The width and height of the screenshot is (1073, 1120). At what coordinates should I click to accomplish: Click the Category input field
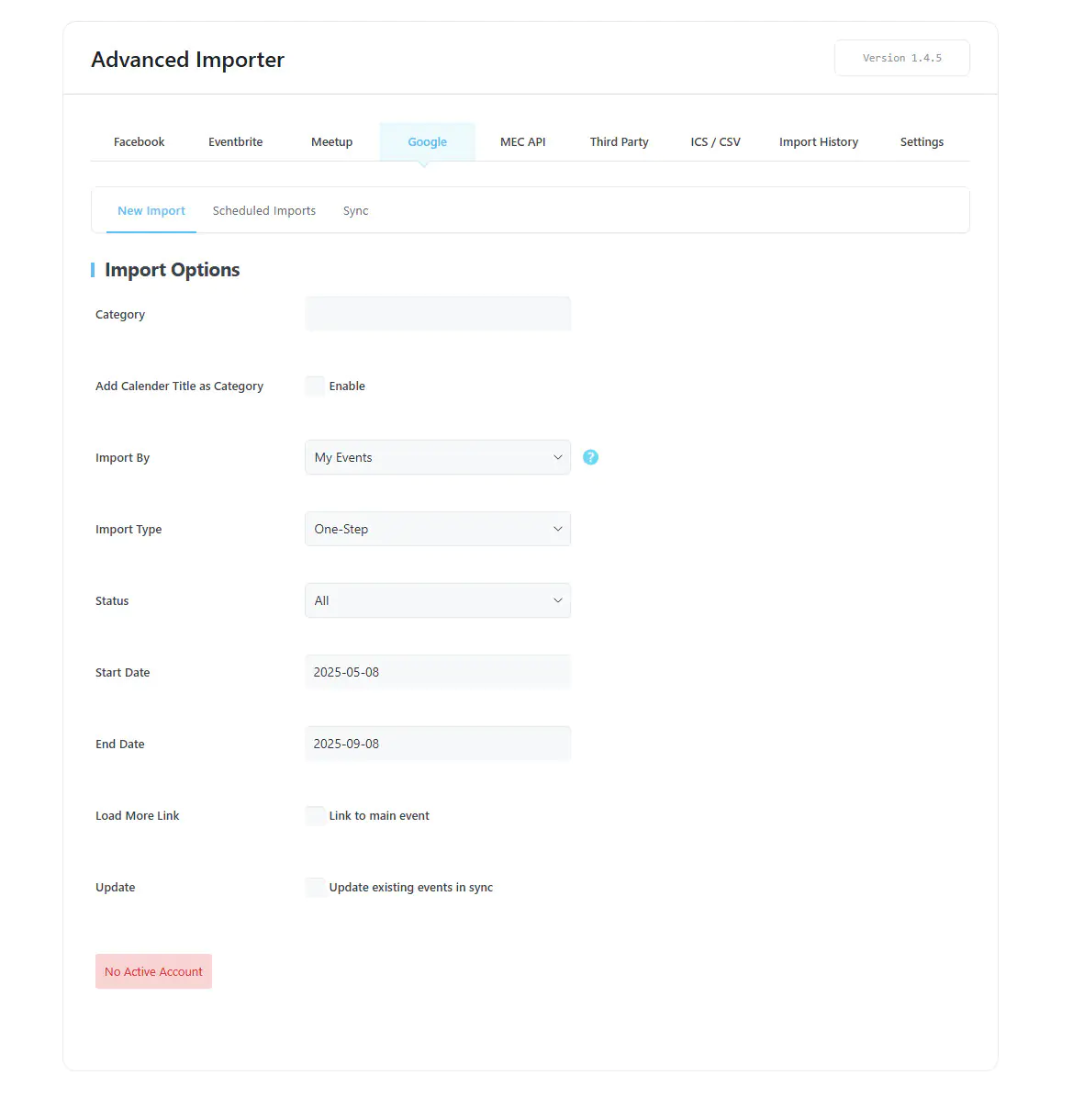438,314
